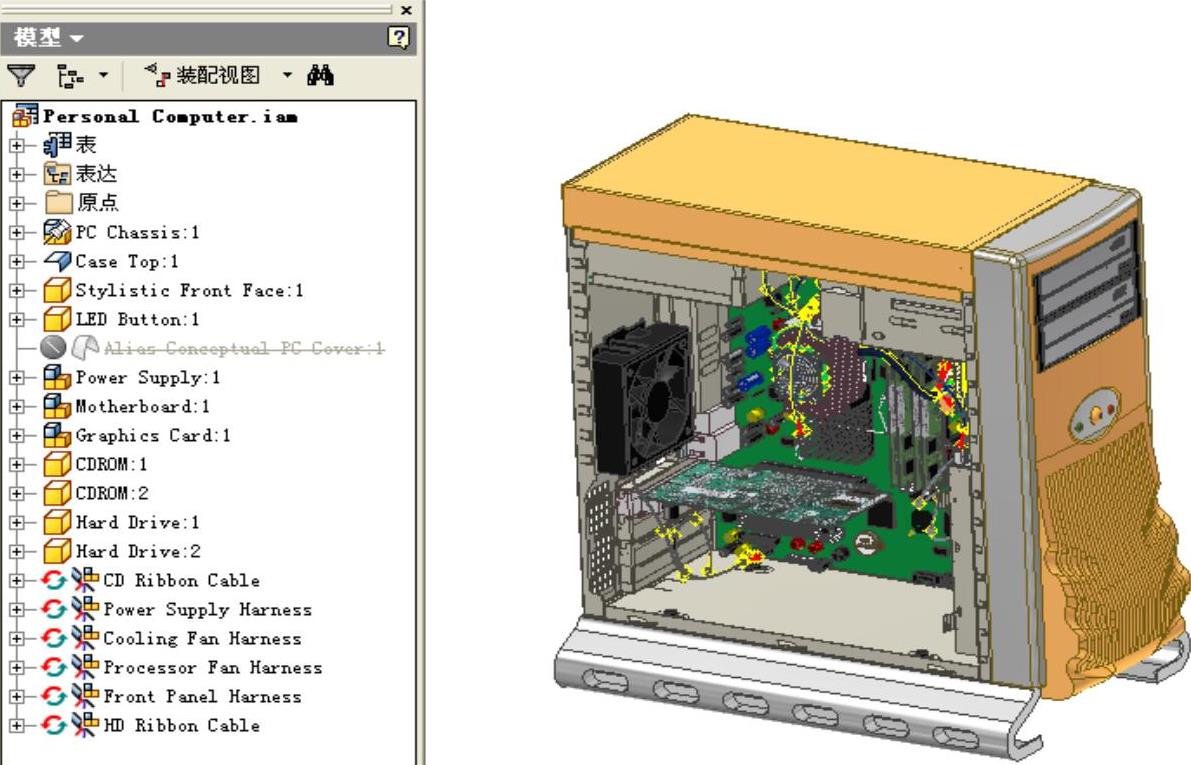This screenshot has height=765, width=1191.
Task: Select the Personal Computer.iam assembly icon
Action: (25, 115)
